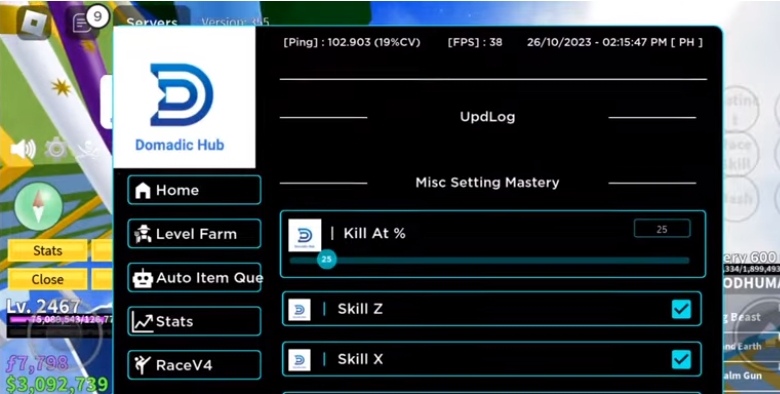Click the Version: 355 text
780x394 pixels.
(235, 22)
